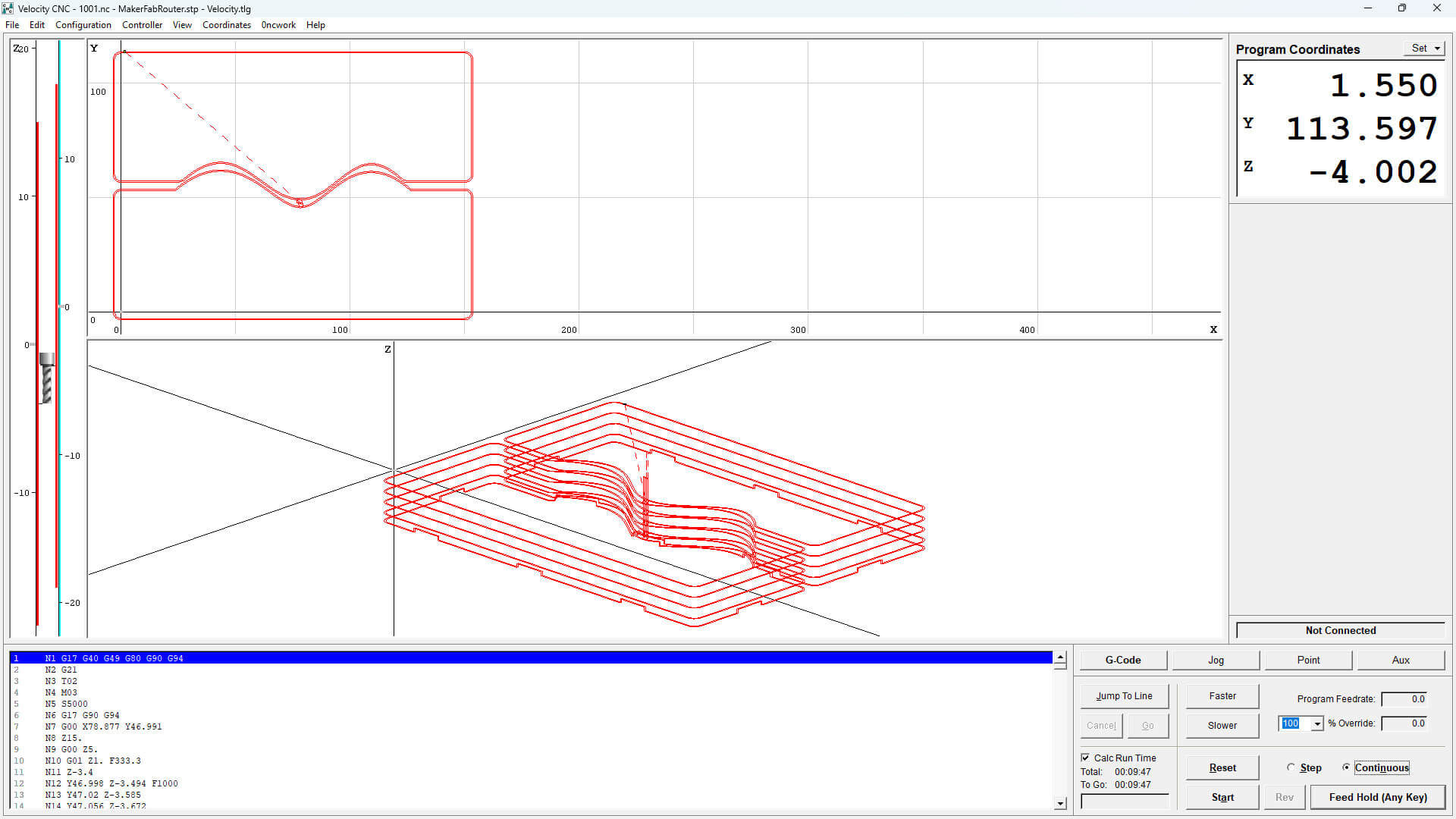Select the Step radio button
Viewport: 1456px width, 819px height.
click(1291, 767)
